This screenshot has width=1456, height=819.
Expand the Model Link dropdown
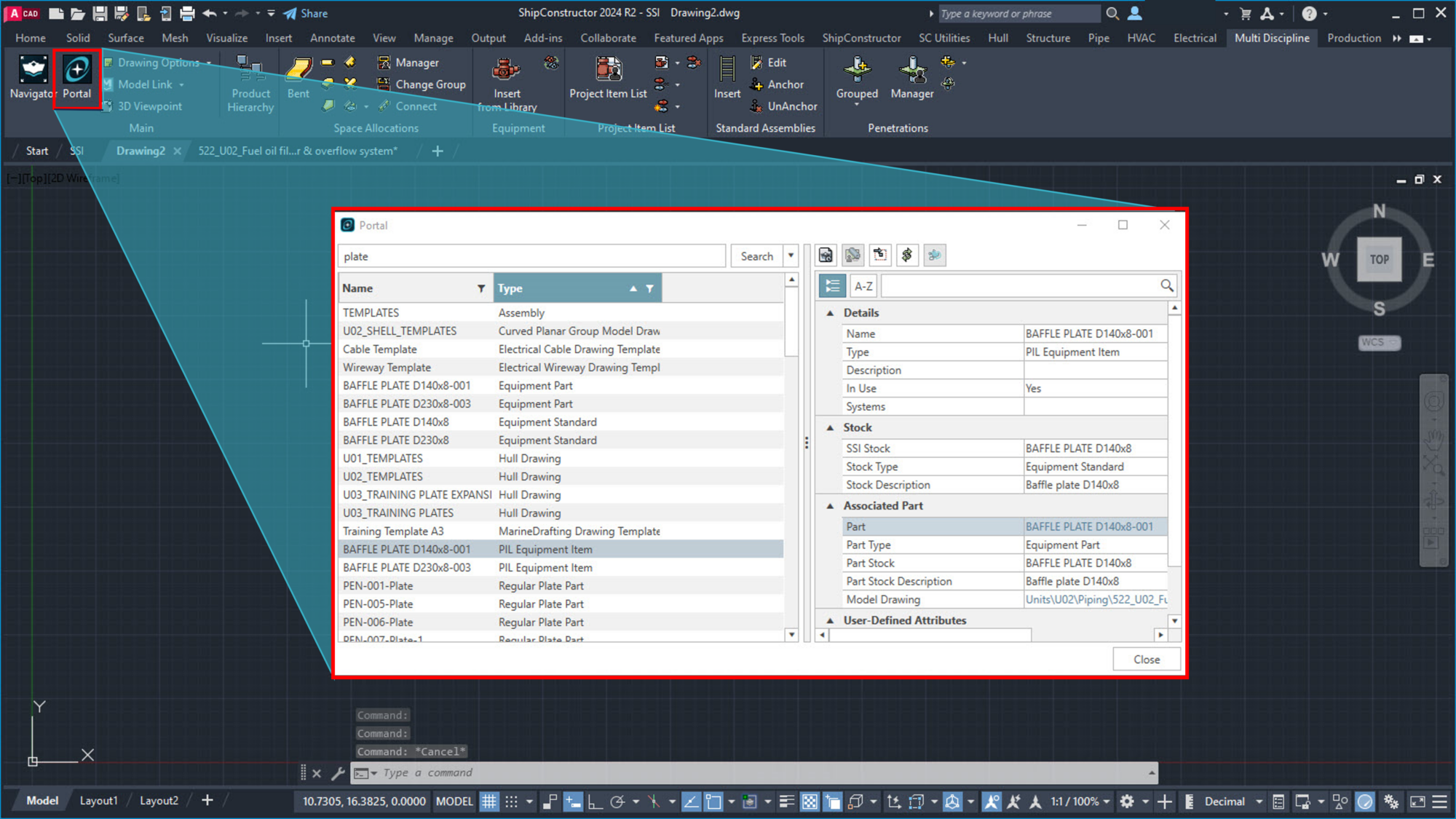(x=181, y=84)
